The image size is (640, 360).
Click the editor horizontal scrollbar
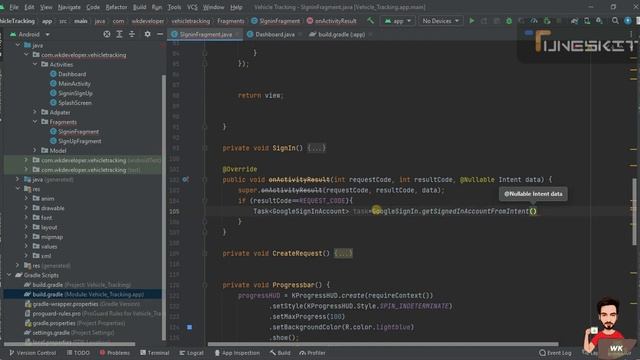[x=383, y=344]
